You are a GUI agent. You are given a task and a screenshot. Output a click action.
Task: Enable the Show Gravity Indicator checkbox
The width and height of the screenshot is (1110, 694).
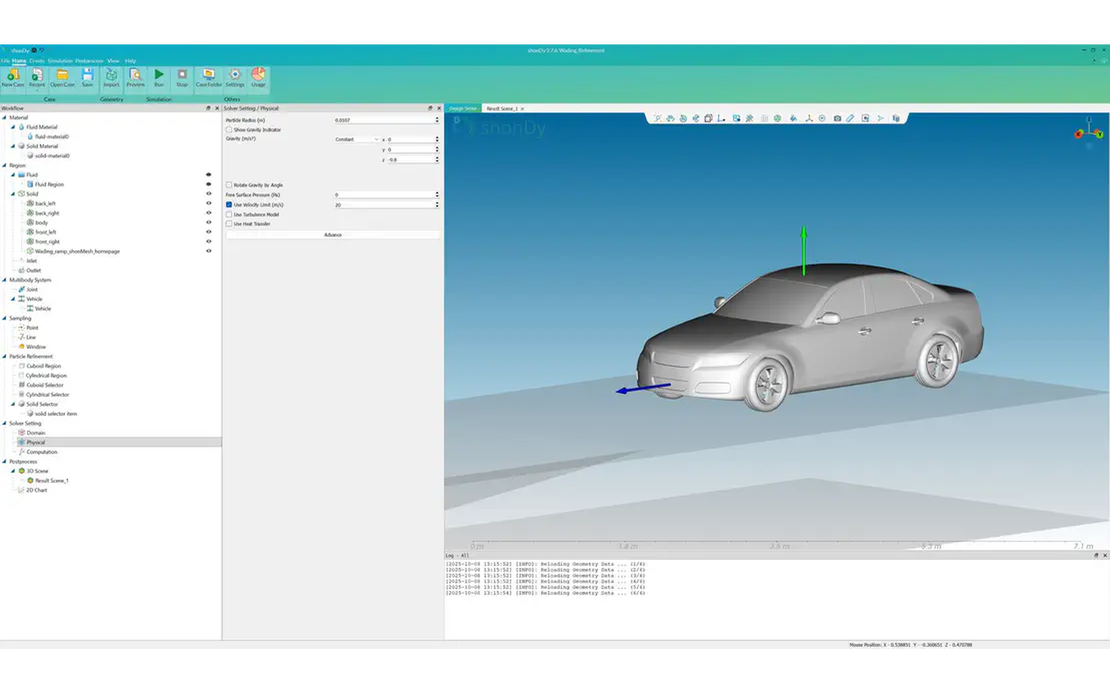(x=229, y=130)
